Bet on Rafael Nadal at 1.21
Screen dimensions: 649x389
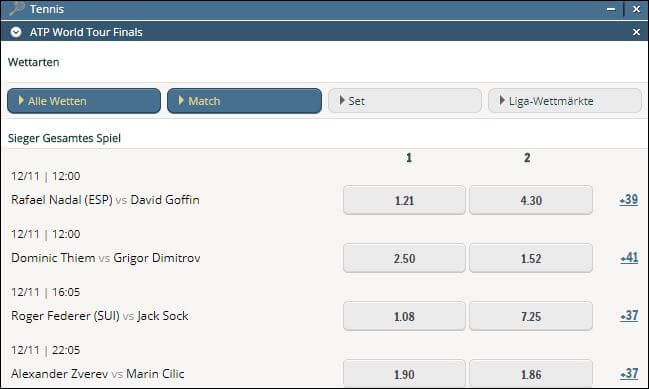click(x=404, y=200)
